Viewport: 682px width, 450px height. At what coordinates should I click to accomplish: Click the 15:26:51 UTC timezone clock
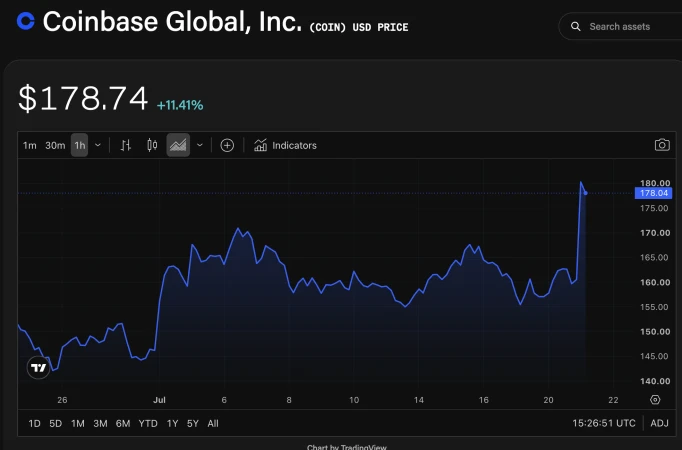pyautogui.click(x=604, y=423)
